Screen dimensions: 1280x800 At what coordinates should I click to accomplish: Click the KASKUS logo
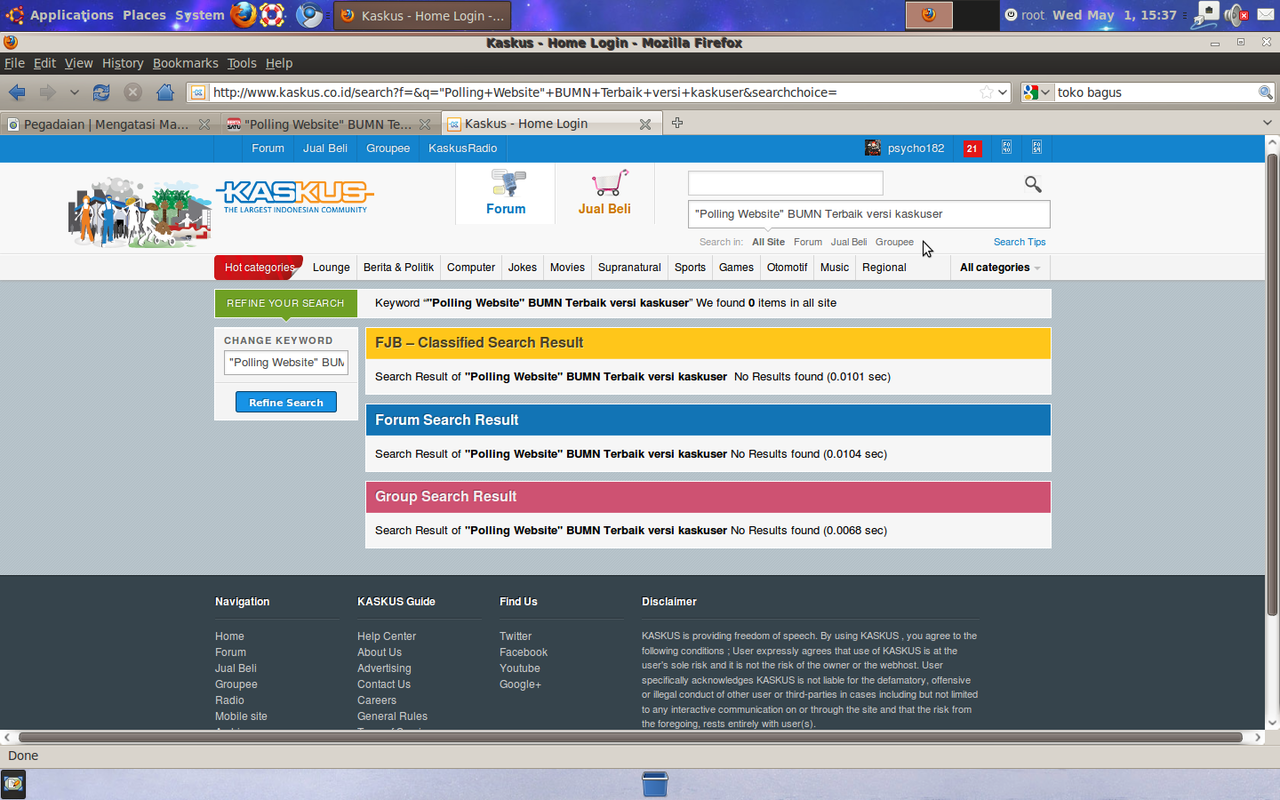point(295,195)
